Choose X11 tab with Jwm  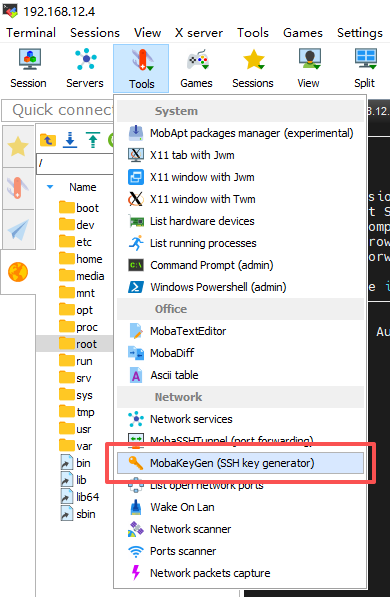240,155
